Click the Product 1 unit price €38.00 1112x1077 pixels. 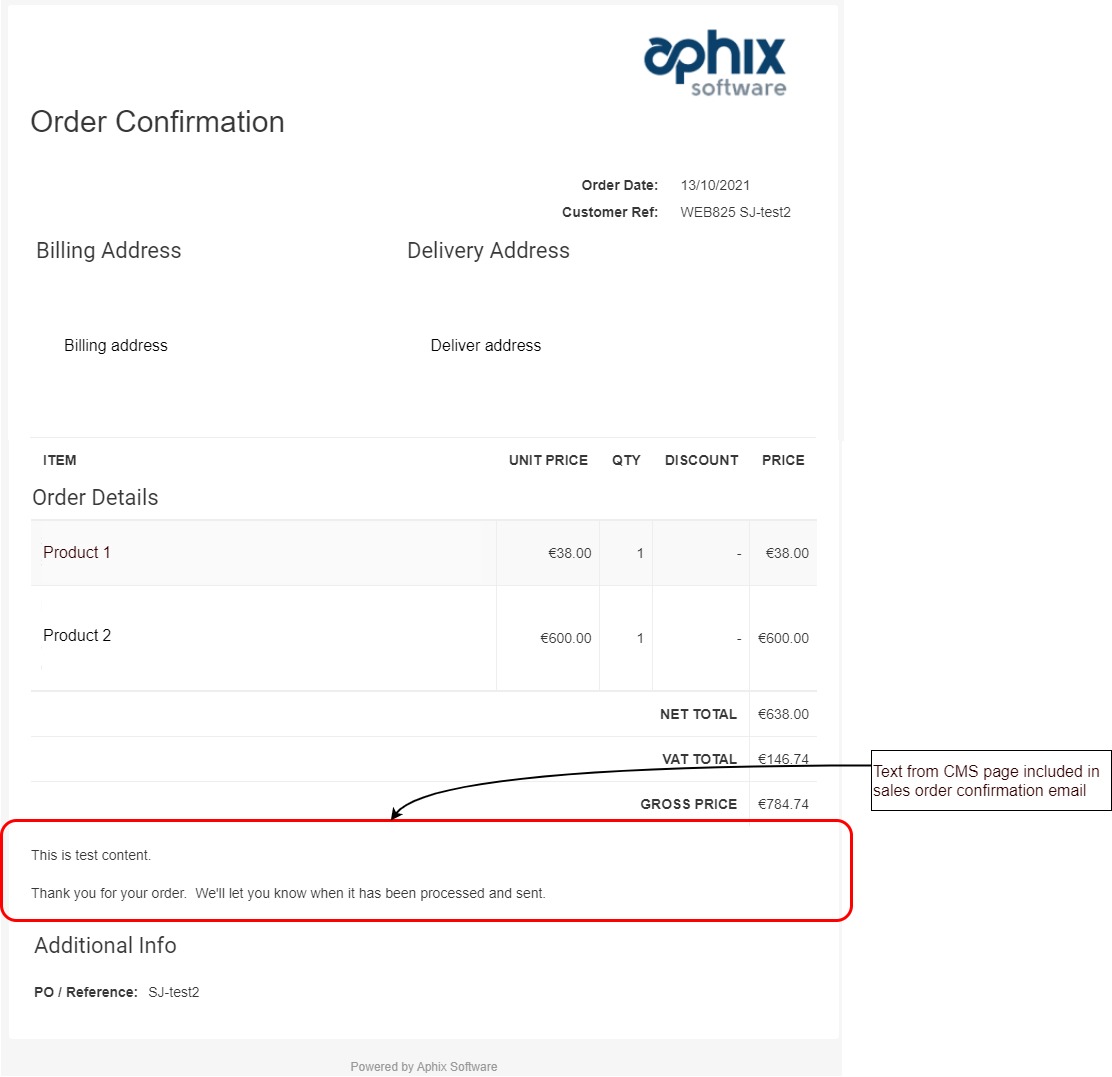tap(569, 553)
